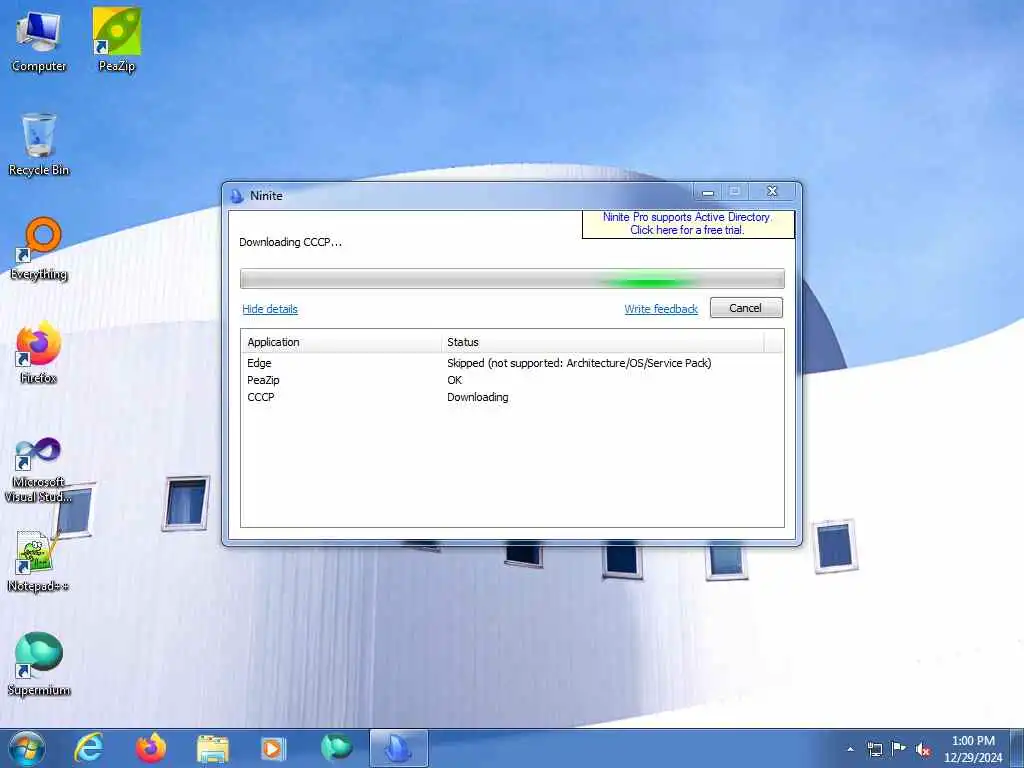Show hidden tray icons arrow
1024x768 pixels.
pos(850,749)
